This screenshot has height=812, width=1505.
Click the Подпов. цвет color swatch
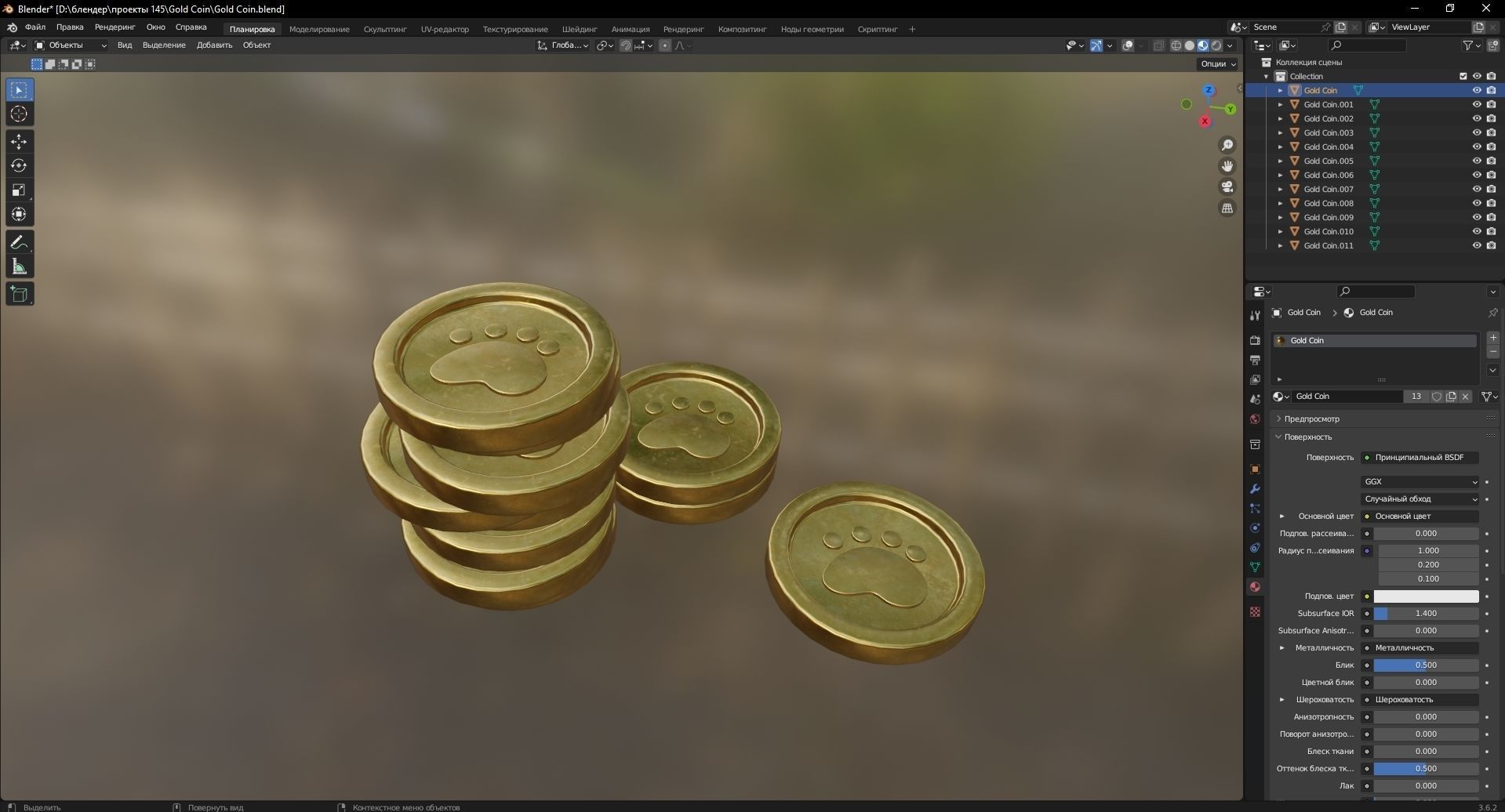(x=1427, y=596)
